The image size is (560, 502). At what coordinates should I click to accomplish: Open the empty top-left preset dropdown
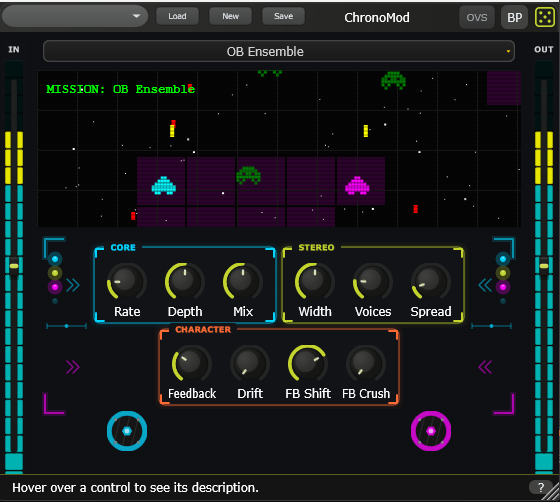tap(75, 16)
